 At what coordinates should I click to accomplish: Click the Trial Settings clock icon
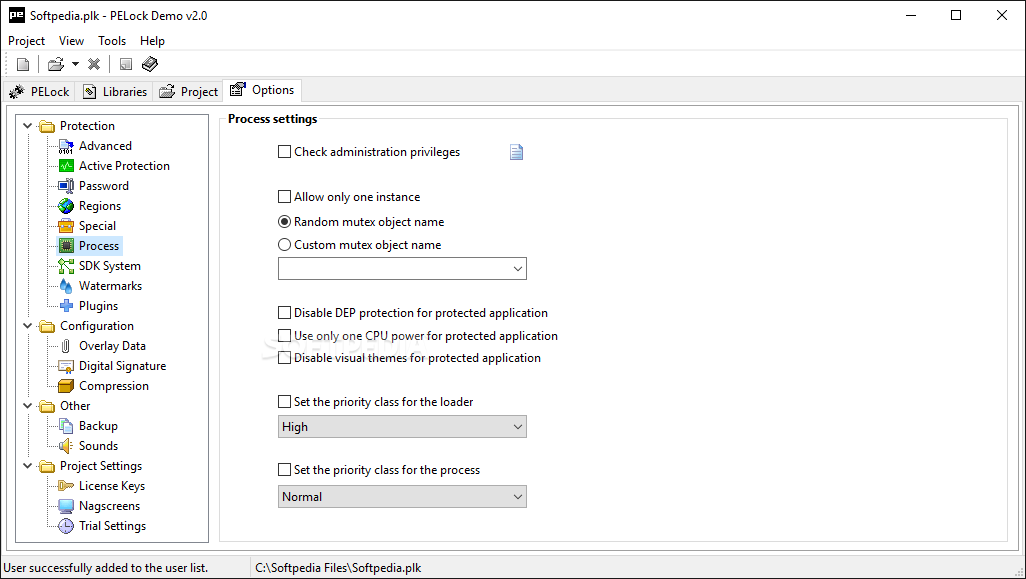[x=66, y=526]
